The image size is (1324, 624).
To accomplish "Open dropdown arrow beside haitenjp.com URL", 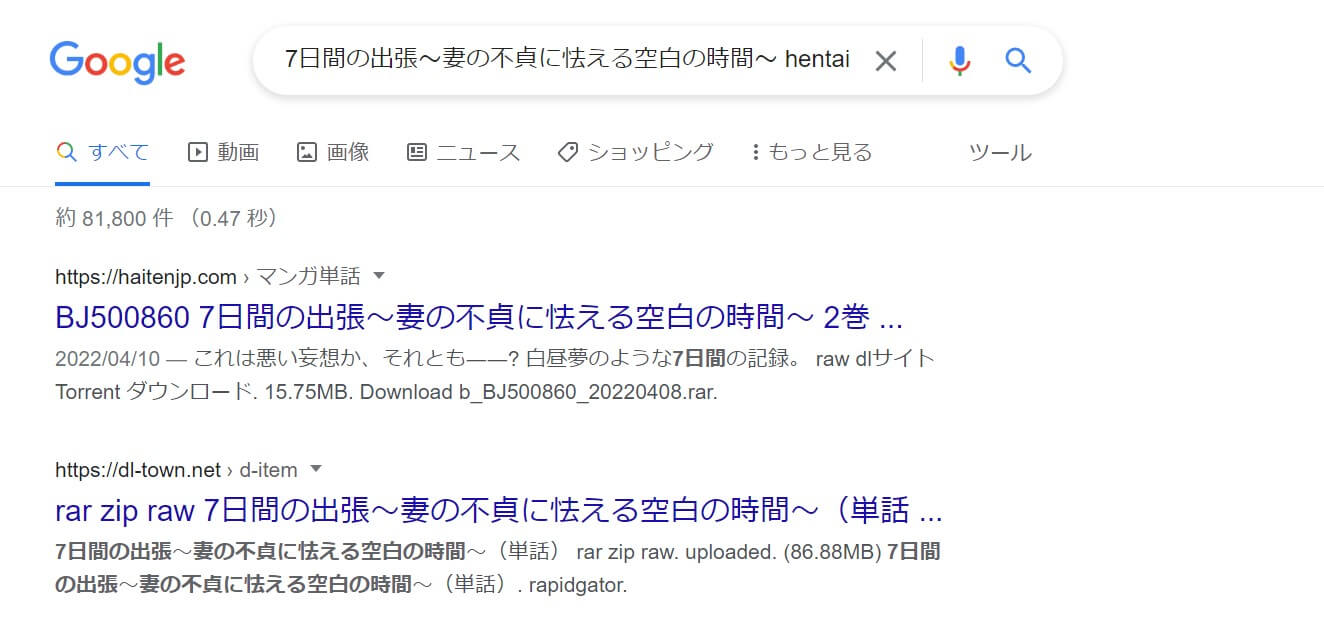I will click(379, 275).
